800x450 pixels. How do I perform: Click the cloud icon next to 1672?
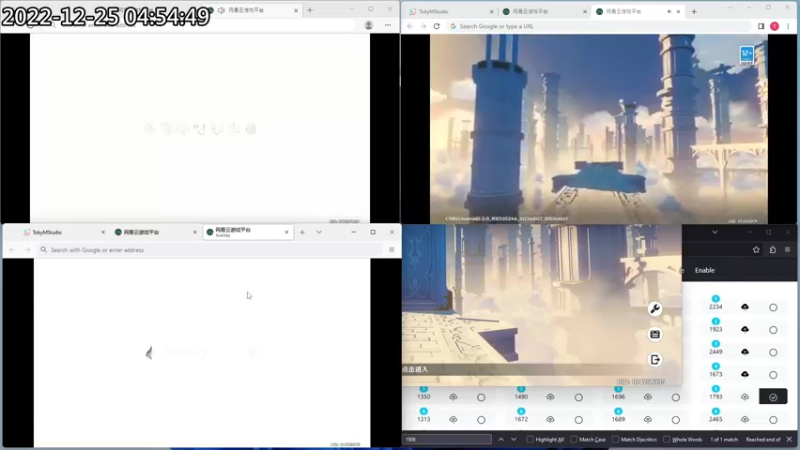[x=550, y=419]
